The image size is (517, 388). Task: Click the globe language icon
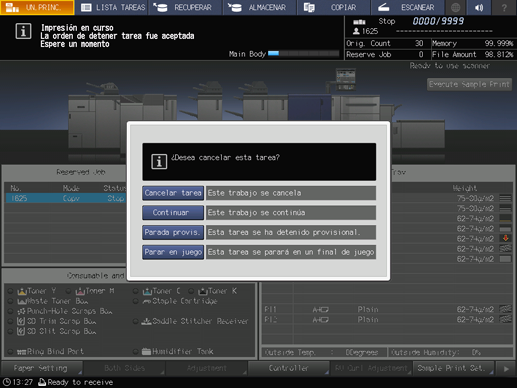(x=456, y=7)
